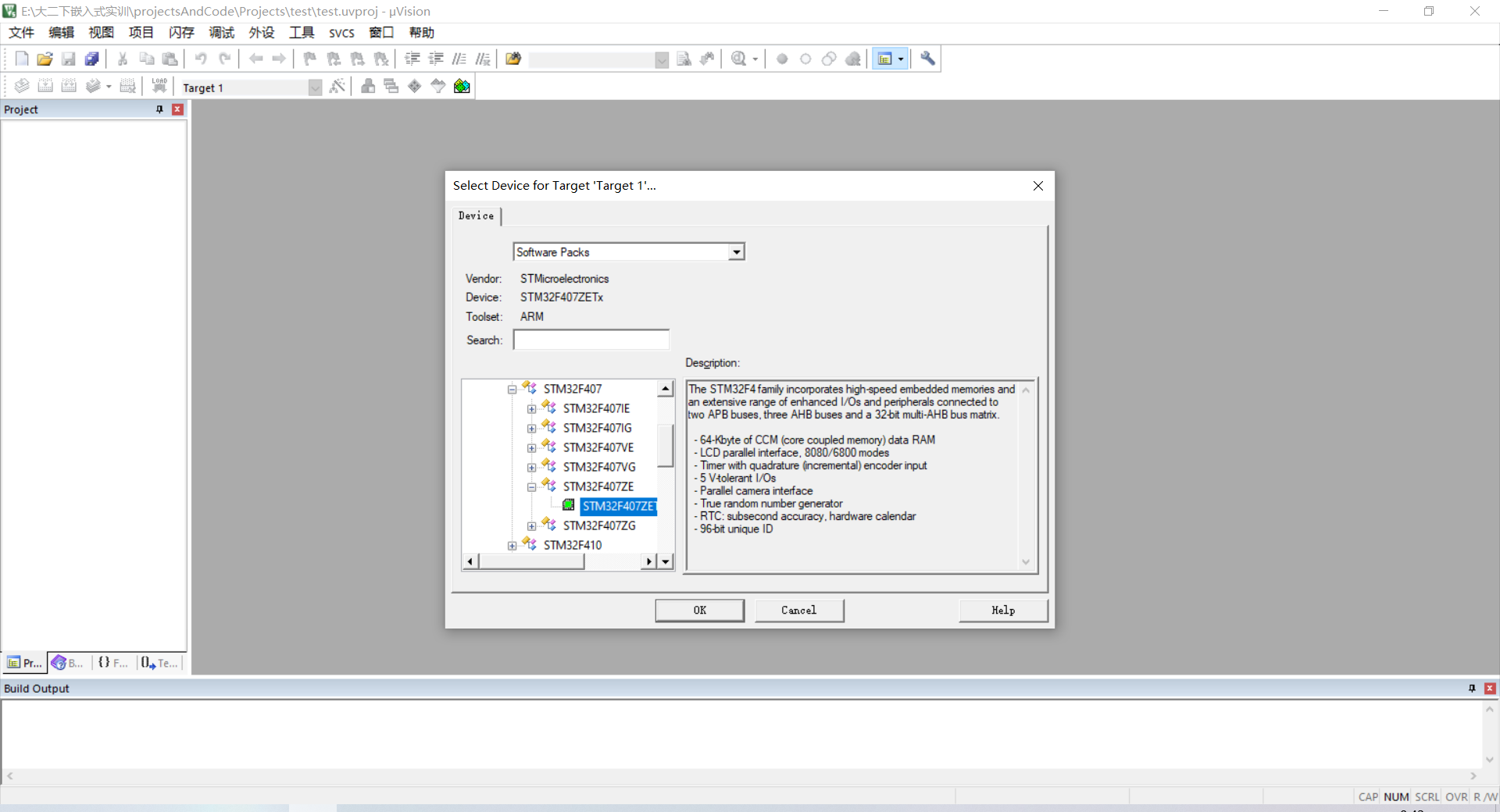The image size is (1500, 812).
Task: Expand the STM32F407VE node
Action: click(531, 447)
